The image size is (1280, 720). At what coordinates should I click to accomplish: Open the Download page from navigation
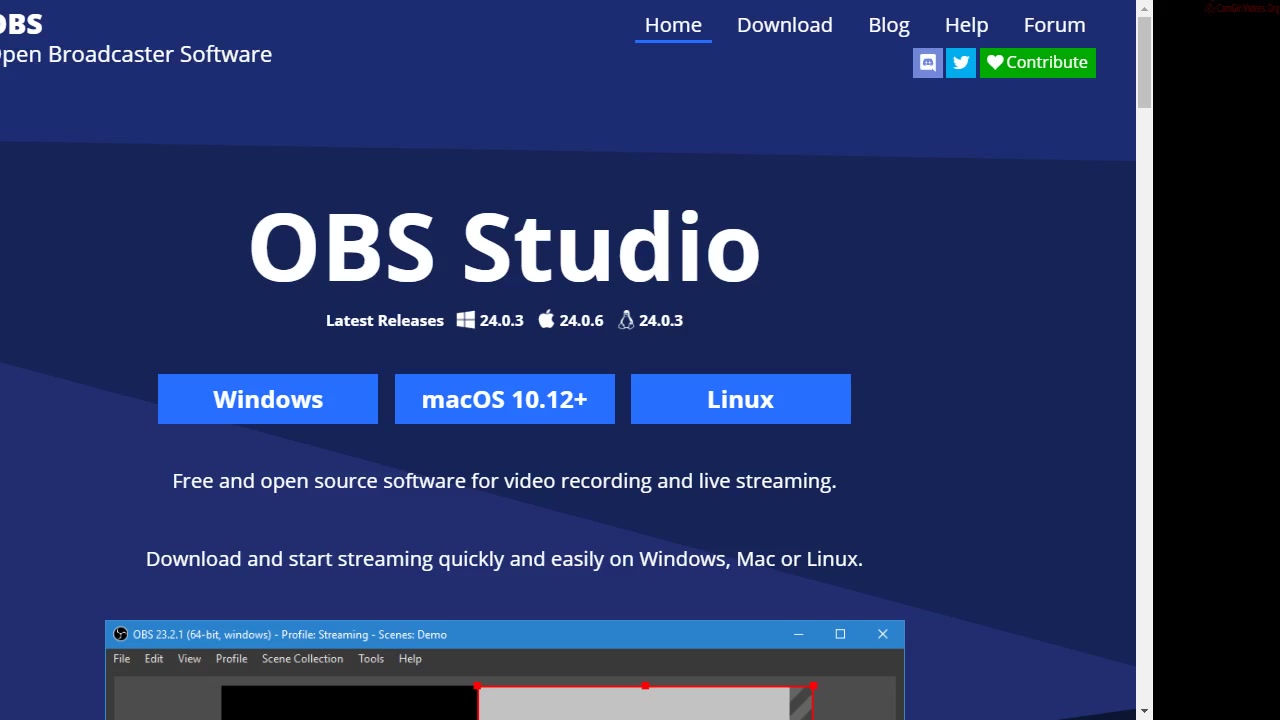784,25
